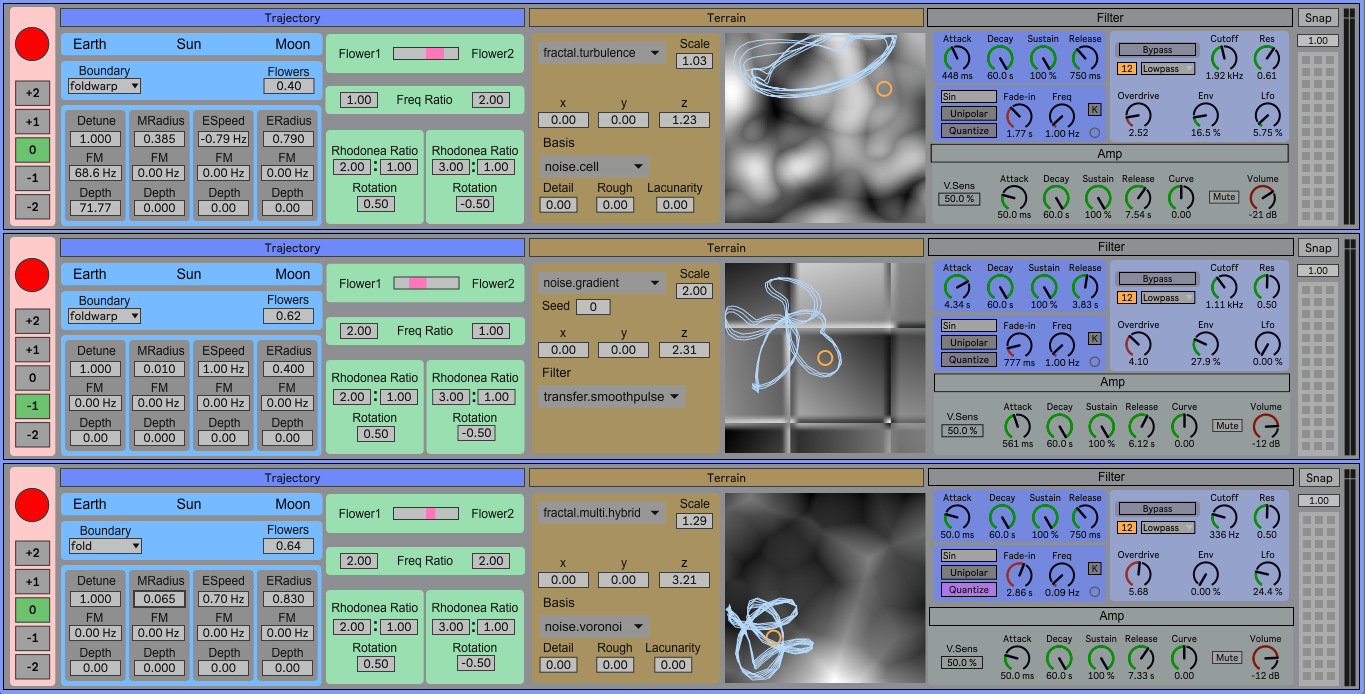The image size is (1365, 694).
Task: Click the orange circle marker on the bottom terrain
Action: coord(773,636)
